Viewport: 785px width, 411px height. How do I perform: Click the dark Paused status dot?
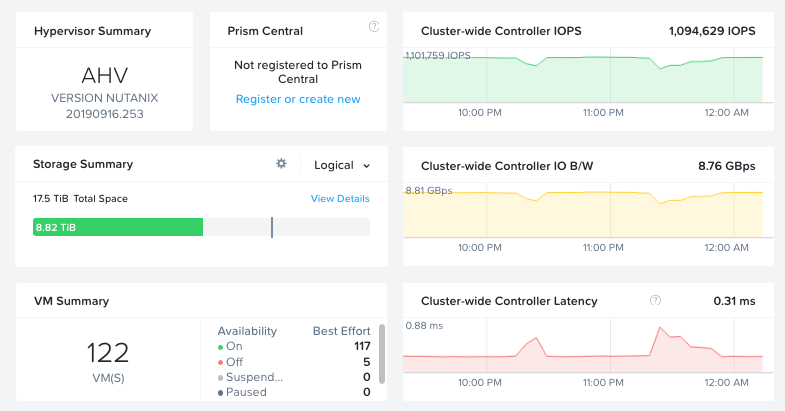(221, 393)
